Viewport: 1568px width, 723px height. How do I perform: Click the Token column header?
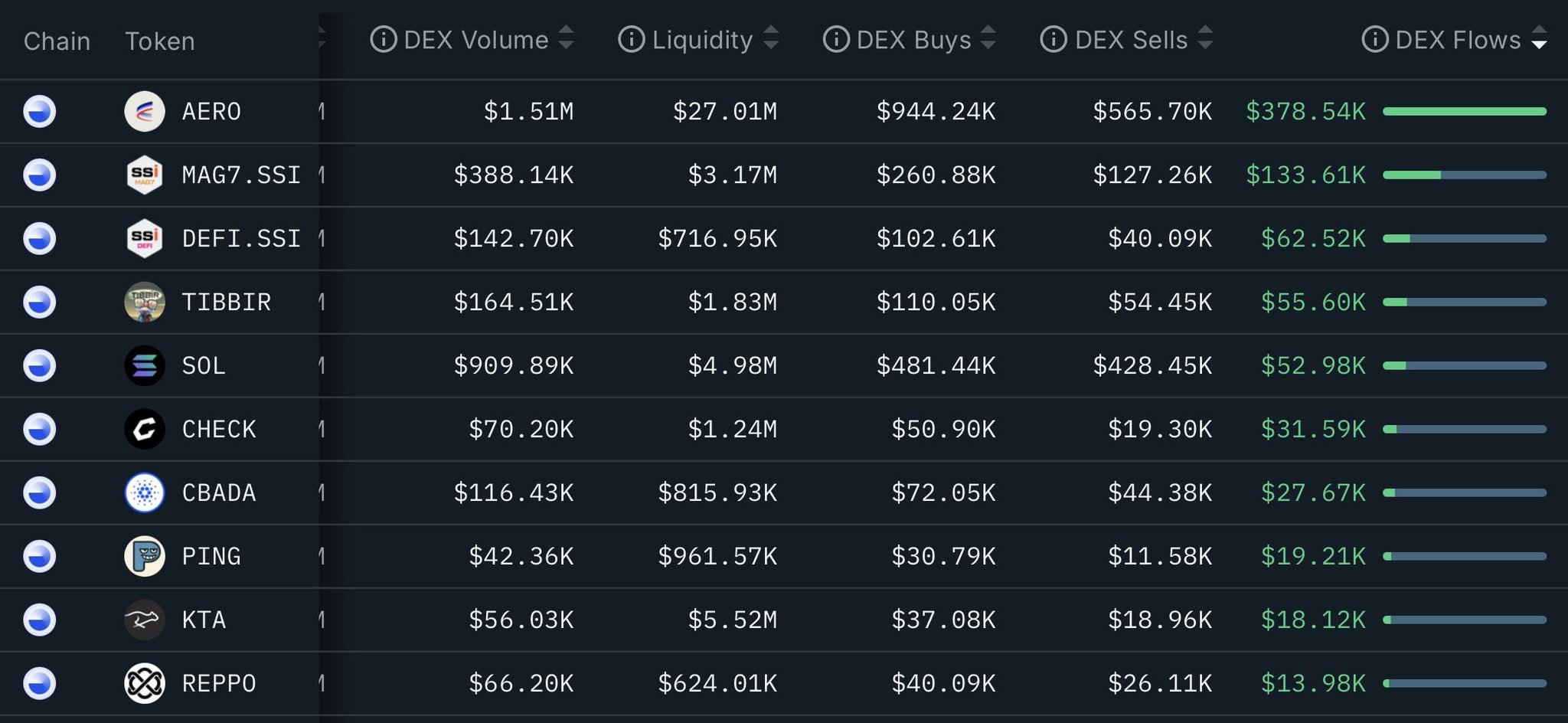[x=159, y=41]
